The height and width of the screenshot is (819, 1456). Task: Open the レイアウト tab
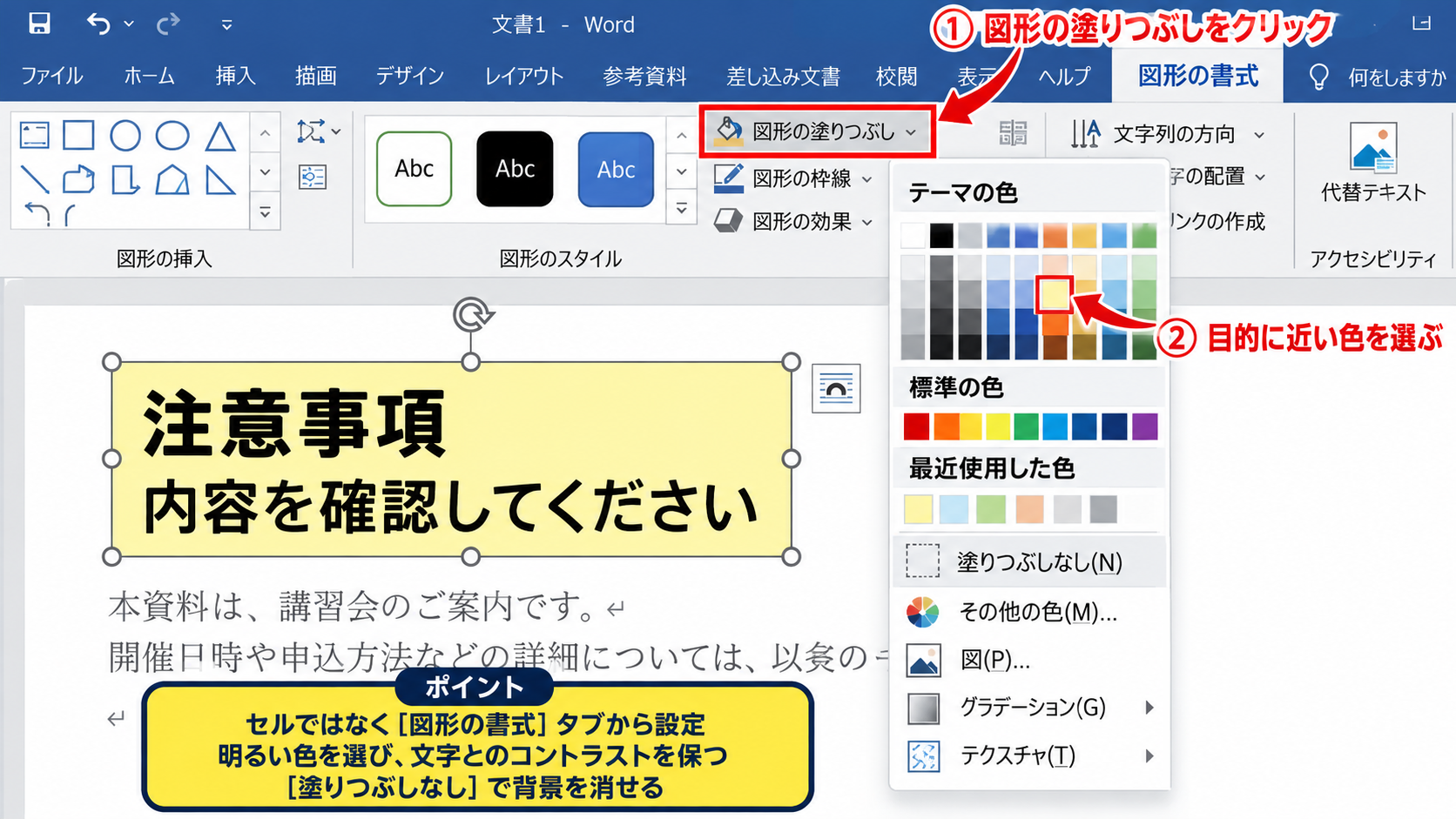[524, 77]
